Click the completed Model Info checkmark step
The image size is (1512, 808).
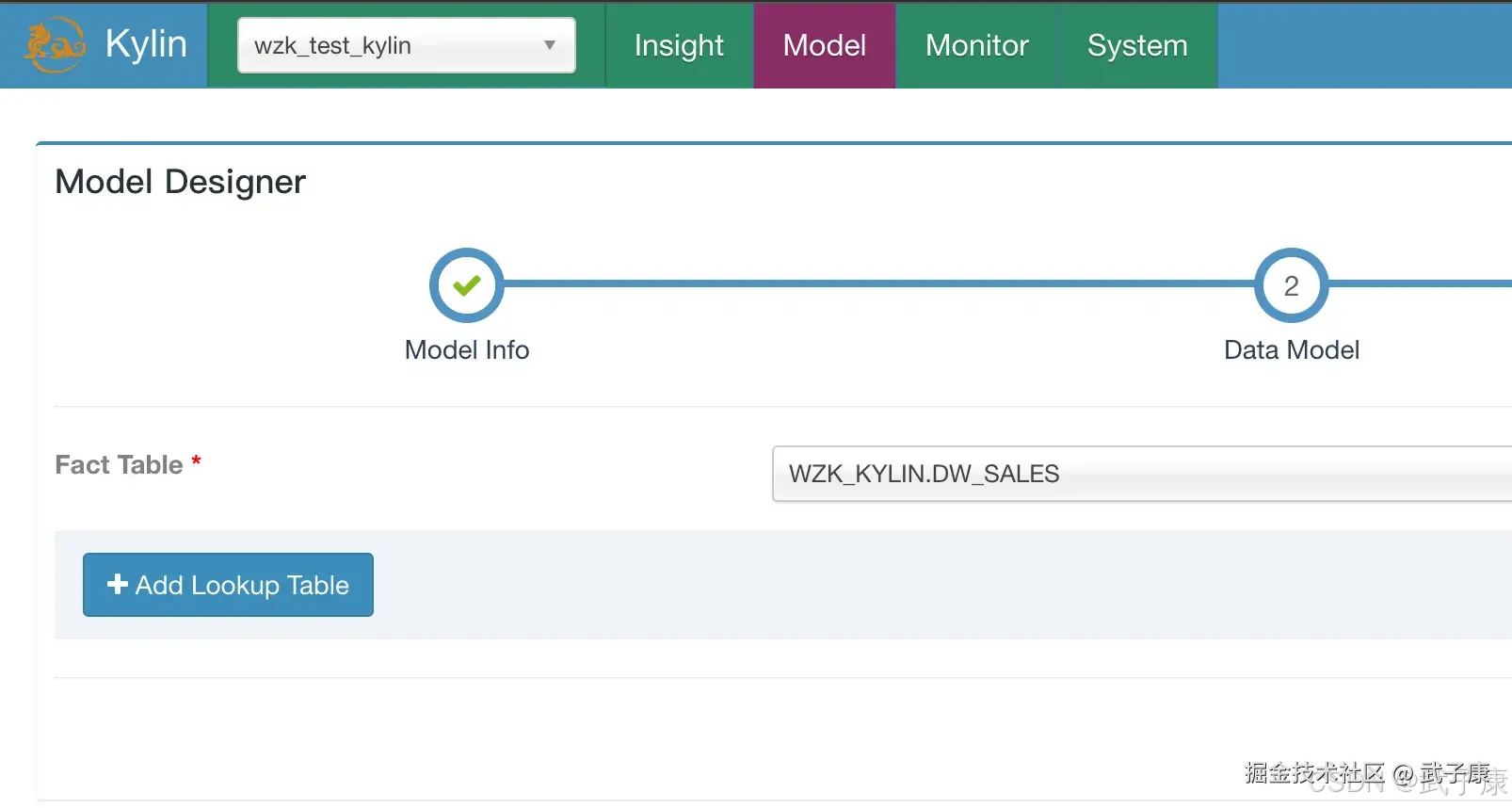(x=467, y=284)
